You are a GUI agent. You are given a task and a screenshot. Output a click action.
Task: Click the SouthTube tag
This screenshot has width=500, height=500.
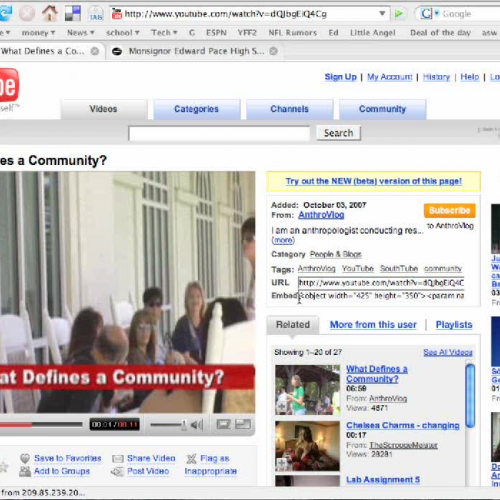[x=399, y=269]
